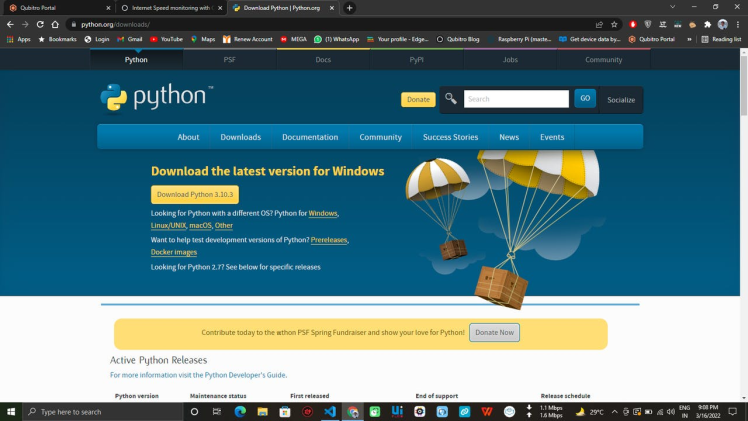748x421 pixels.
Task: Open the About menu
Action: 188,137
